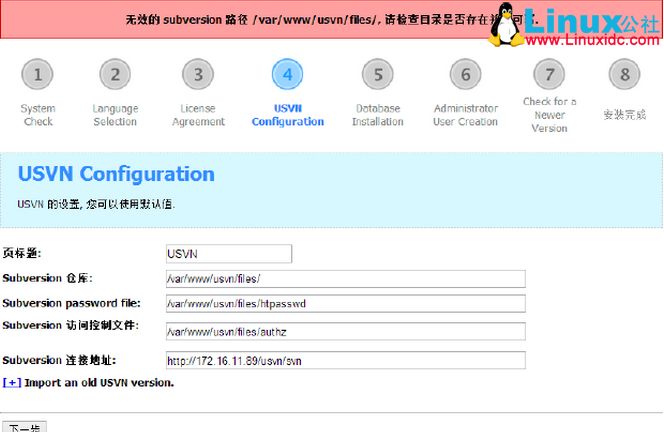The width and height of the screenshot is (664, 432).
Task: Click the 页标题 field label
Action: pyautogui.click(x=22, y=253)
